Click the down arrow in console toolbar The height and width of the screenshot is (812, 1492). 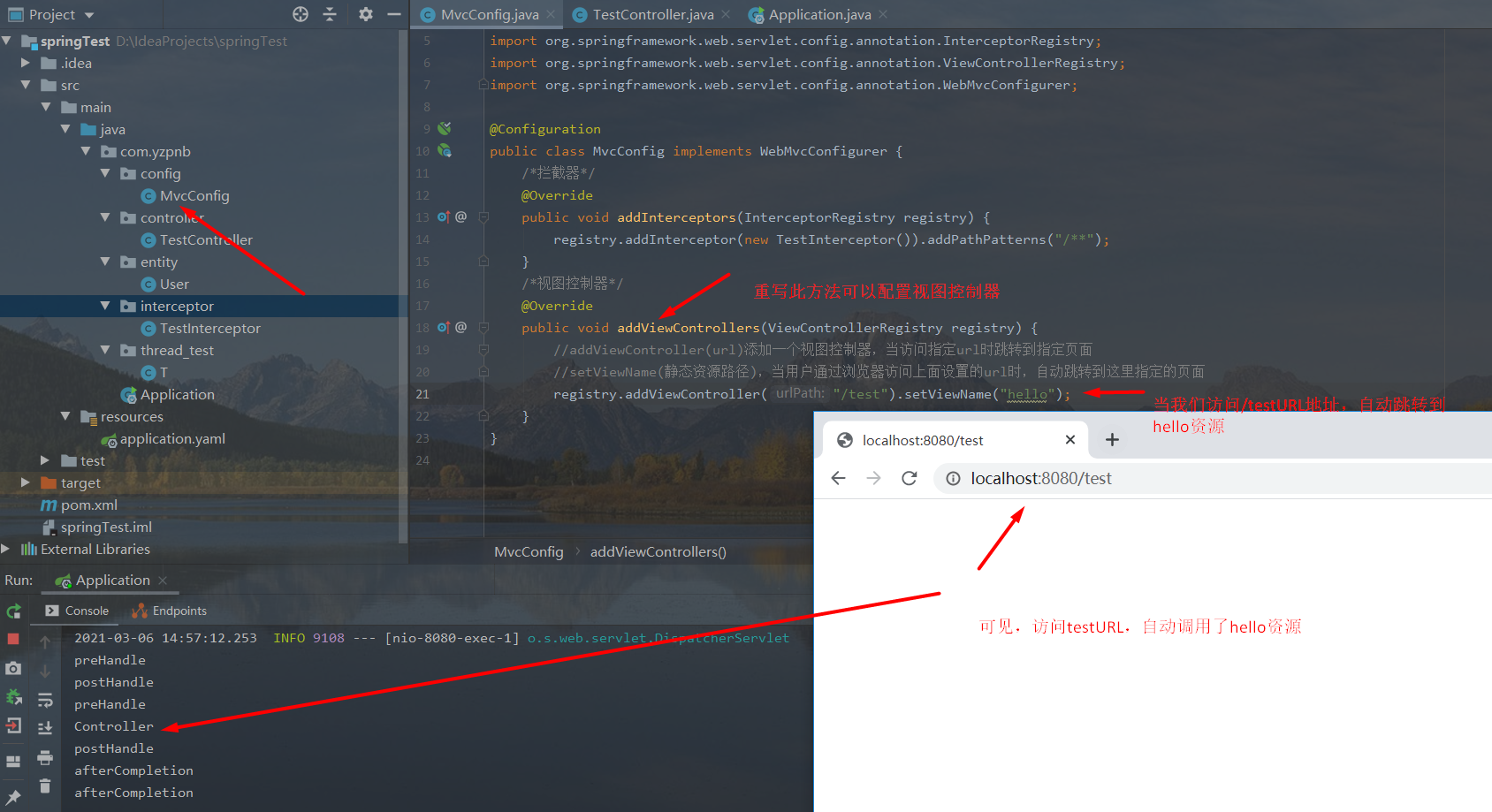(x=45, y=672)
